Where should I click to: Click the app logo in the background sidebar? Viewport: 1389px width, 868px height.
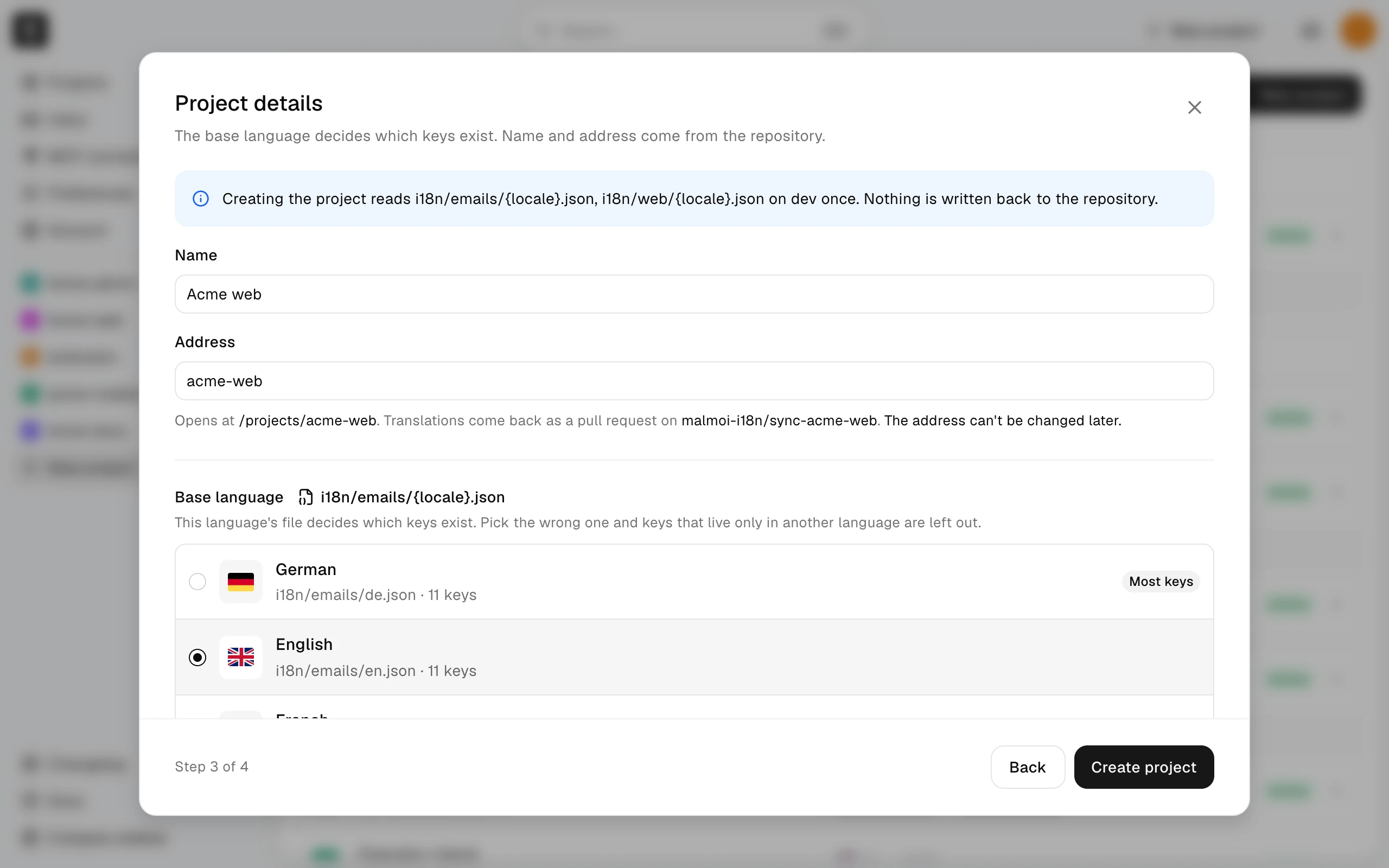pyautogui.click(x=30, y=30)
